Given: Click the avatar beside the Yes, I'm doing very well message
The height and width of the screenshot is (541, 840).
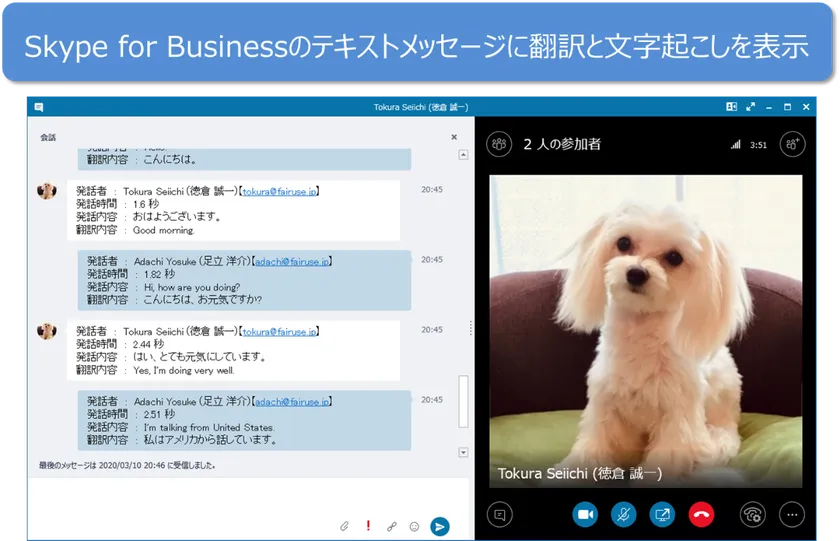Looking at the screenshot, I should 47,330.
